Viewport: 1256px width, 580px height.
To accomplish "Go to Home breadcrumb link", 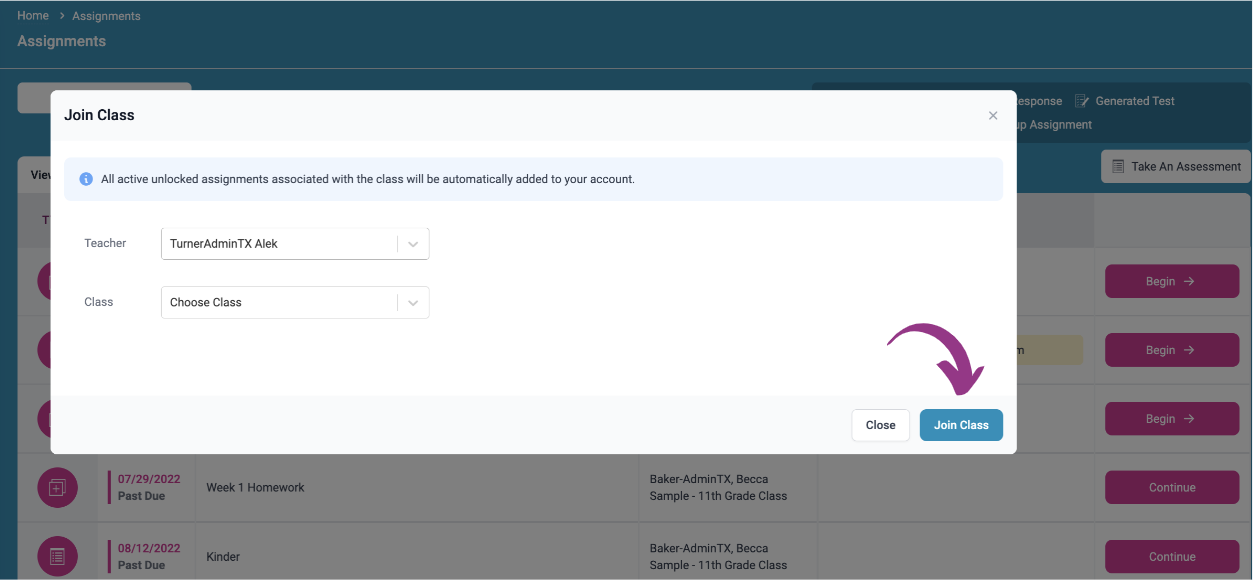I will pyautogui.click(x=33, y=16).
